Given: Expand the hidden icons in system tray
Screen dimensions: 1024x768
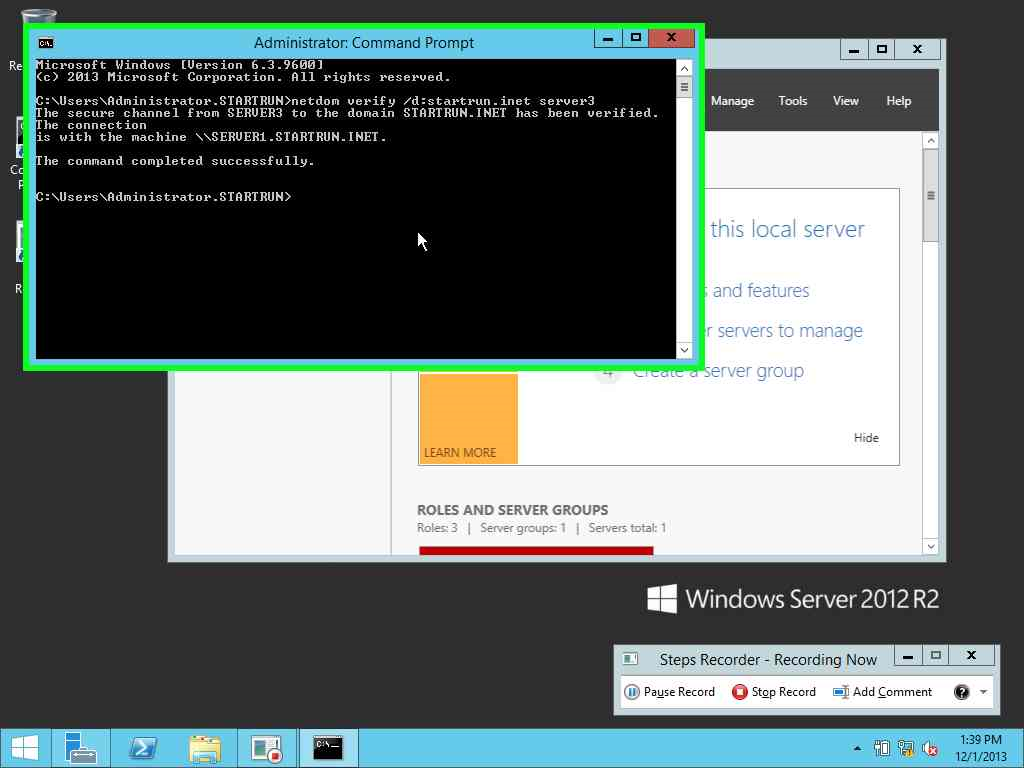Looking at the screenshot, I should point(856,748).
